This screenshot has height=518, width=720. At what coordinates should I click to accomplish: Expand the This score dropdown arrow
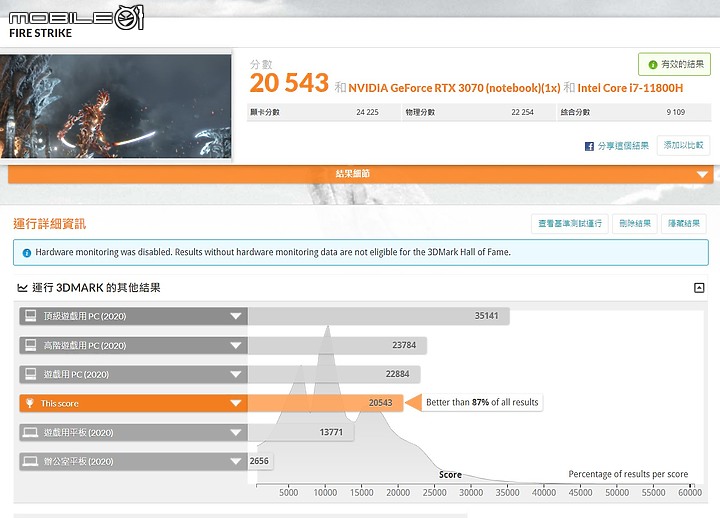point(236,403)
